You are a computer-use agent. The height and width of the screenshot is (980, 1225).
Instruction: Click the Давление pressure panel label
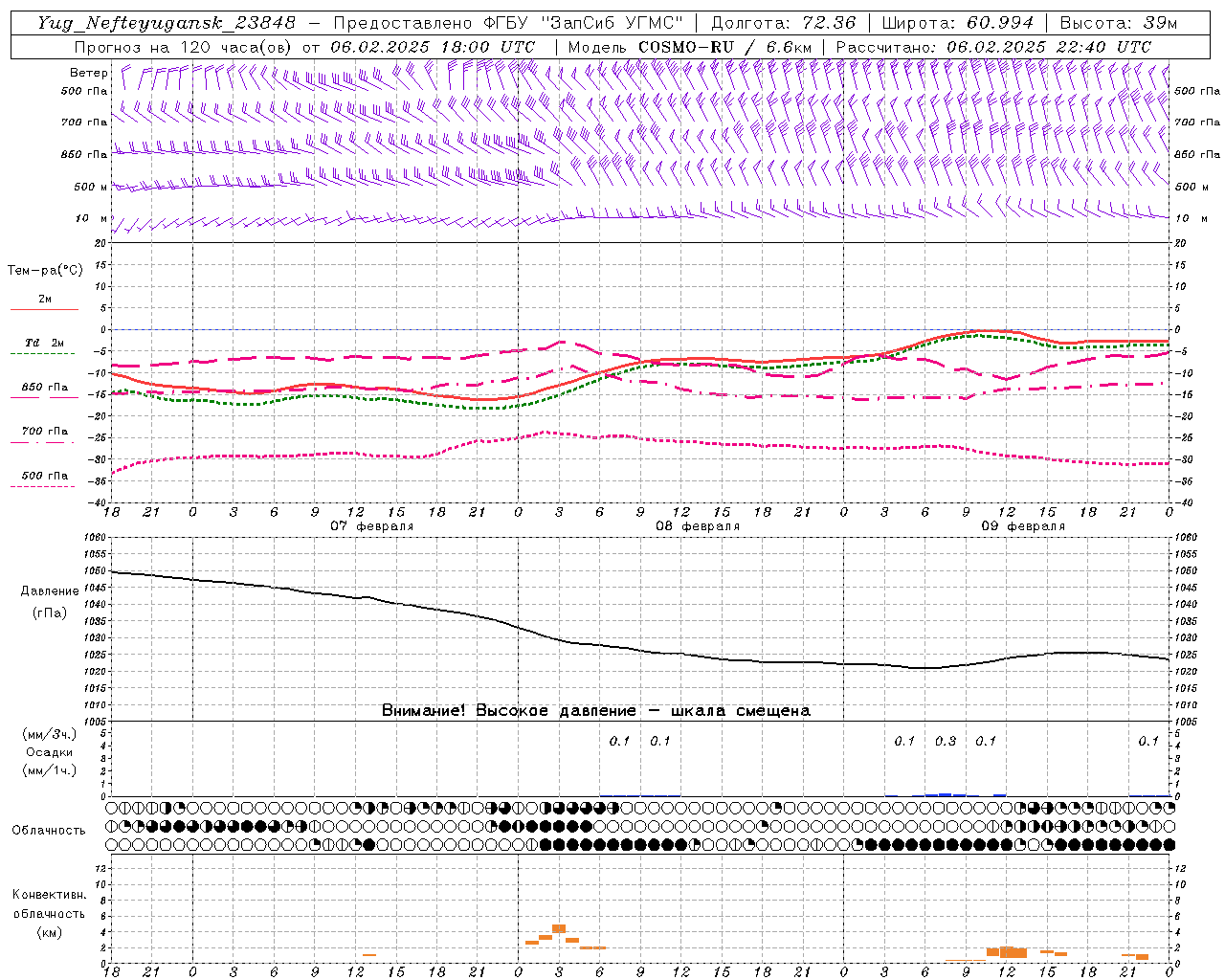[x=50, y=591]
